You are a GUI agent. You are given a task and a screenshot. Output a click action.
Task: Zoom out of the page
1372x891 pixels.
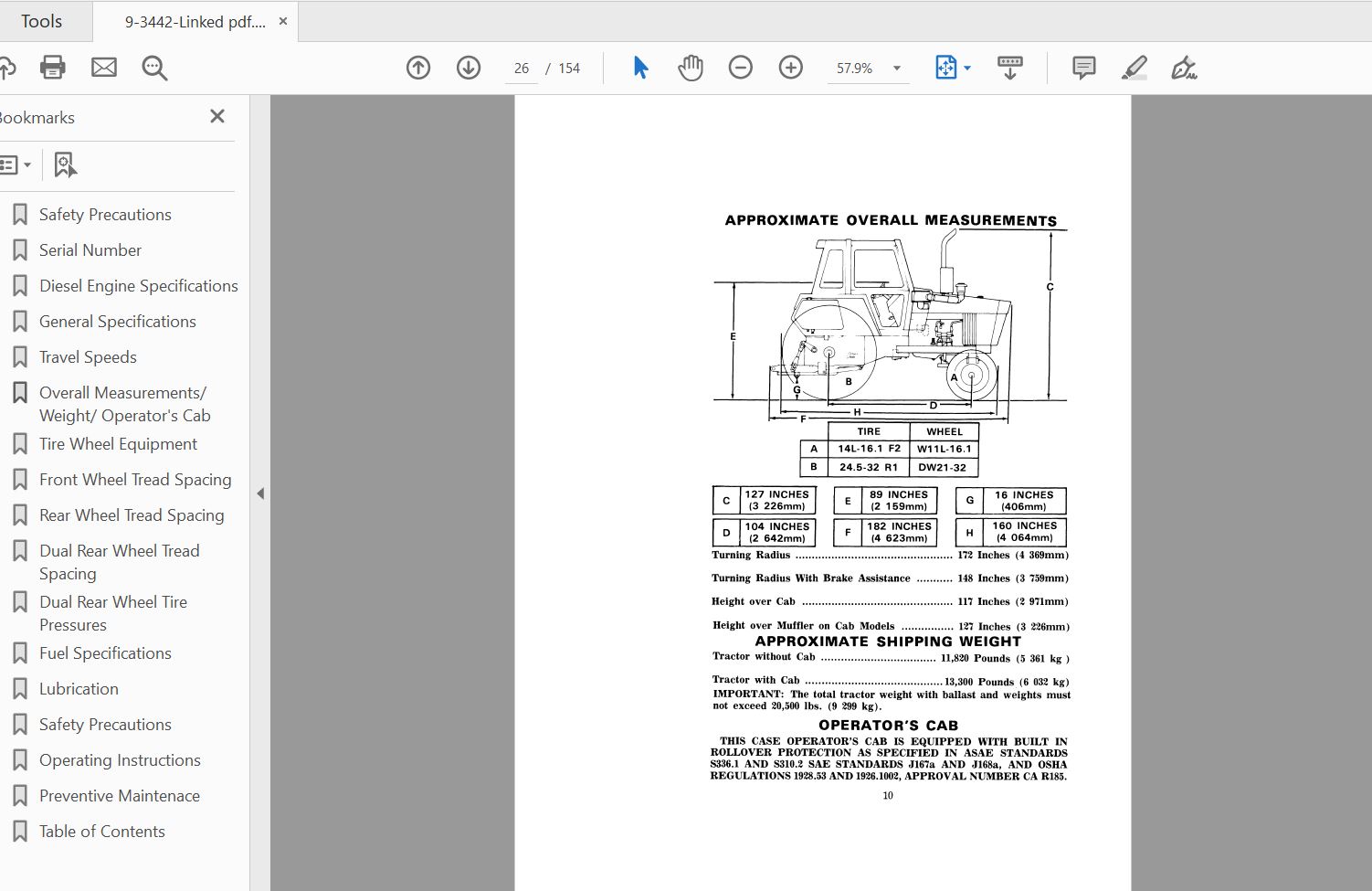pyautogui.click(x=741, y=67)
